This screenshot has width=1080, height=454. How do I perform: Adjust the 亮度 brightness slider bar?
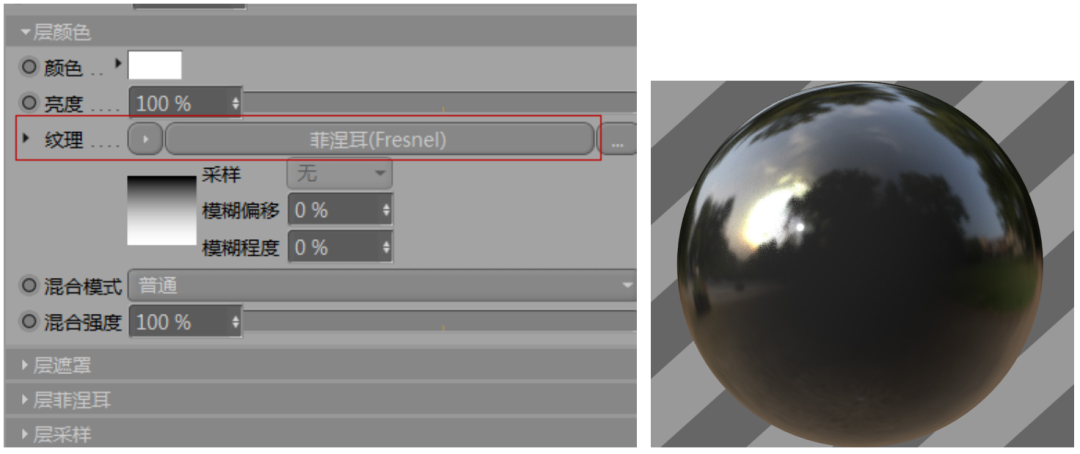(x=439, y=103)
